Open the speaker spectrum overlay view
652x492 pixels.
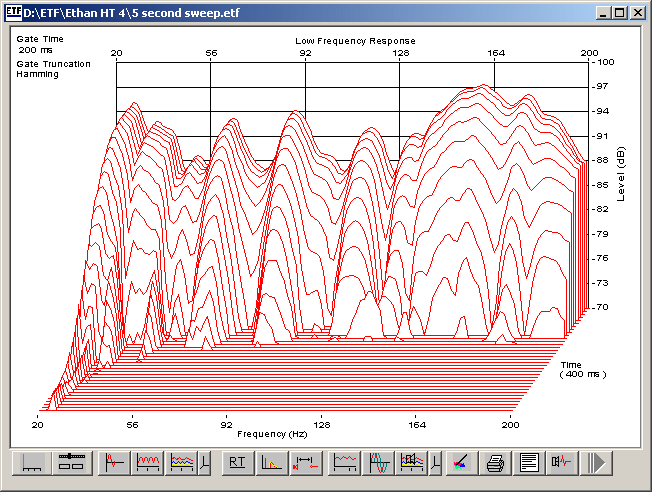click(x=412, y=463)
